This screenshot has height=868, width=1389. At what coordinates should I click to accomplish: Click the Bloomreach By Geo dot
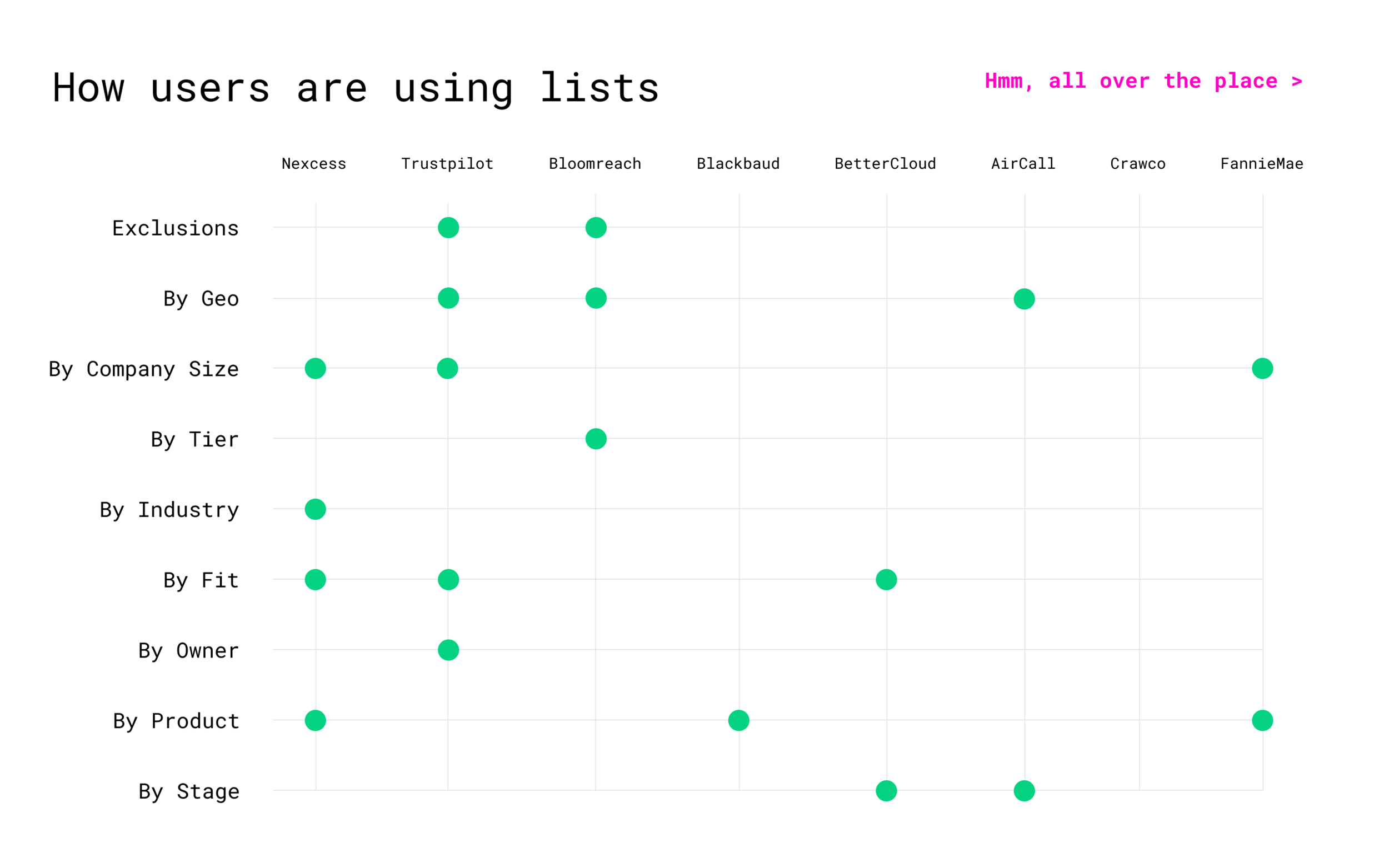click(x=596, y=298)
